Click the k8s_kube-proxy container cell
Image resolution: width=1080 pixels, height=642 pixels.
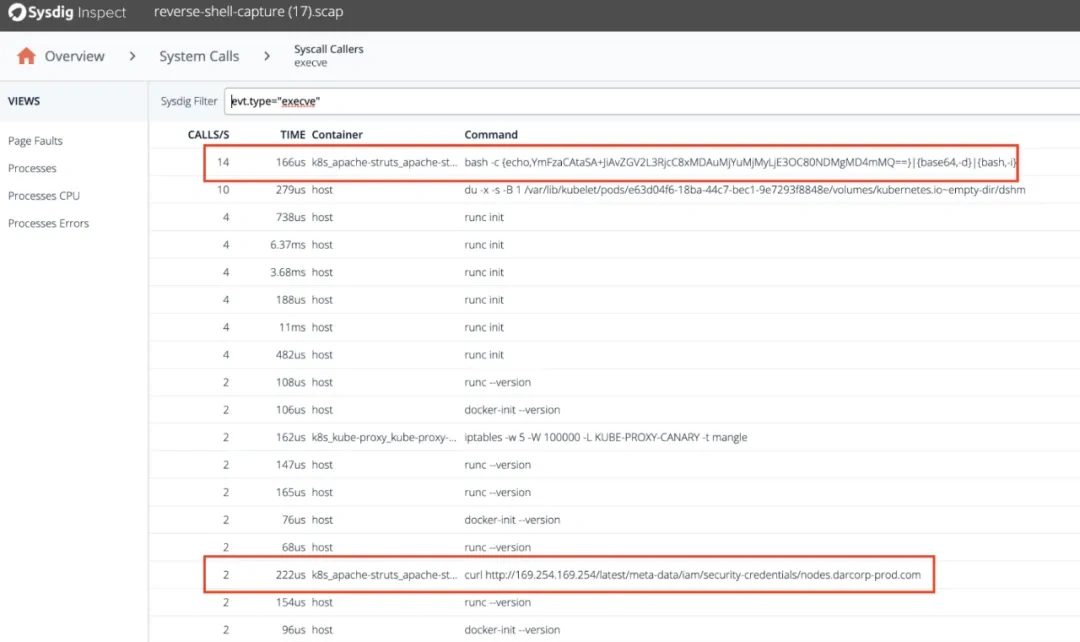384,437
